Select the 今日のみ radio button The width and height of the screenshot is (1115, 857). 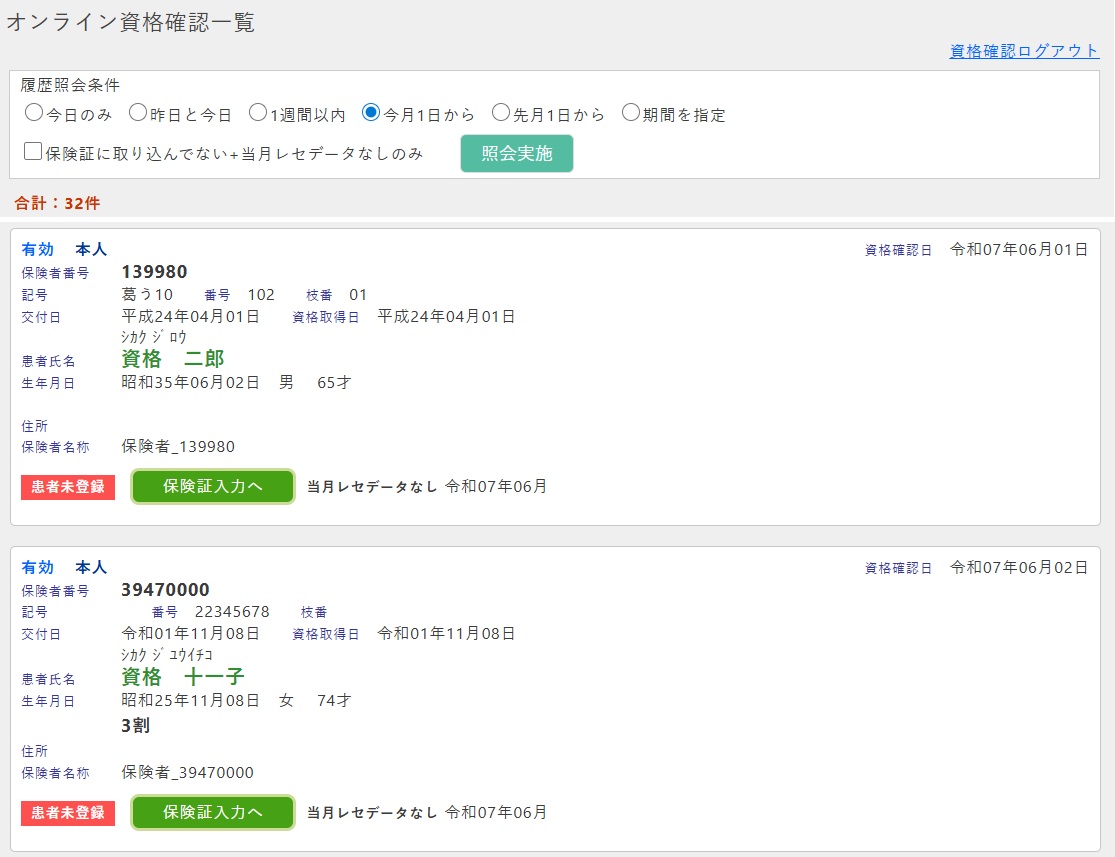click(34, 113)
